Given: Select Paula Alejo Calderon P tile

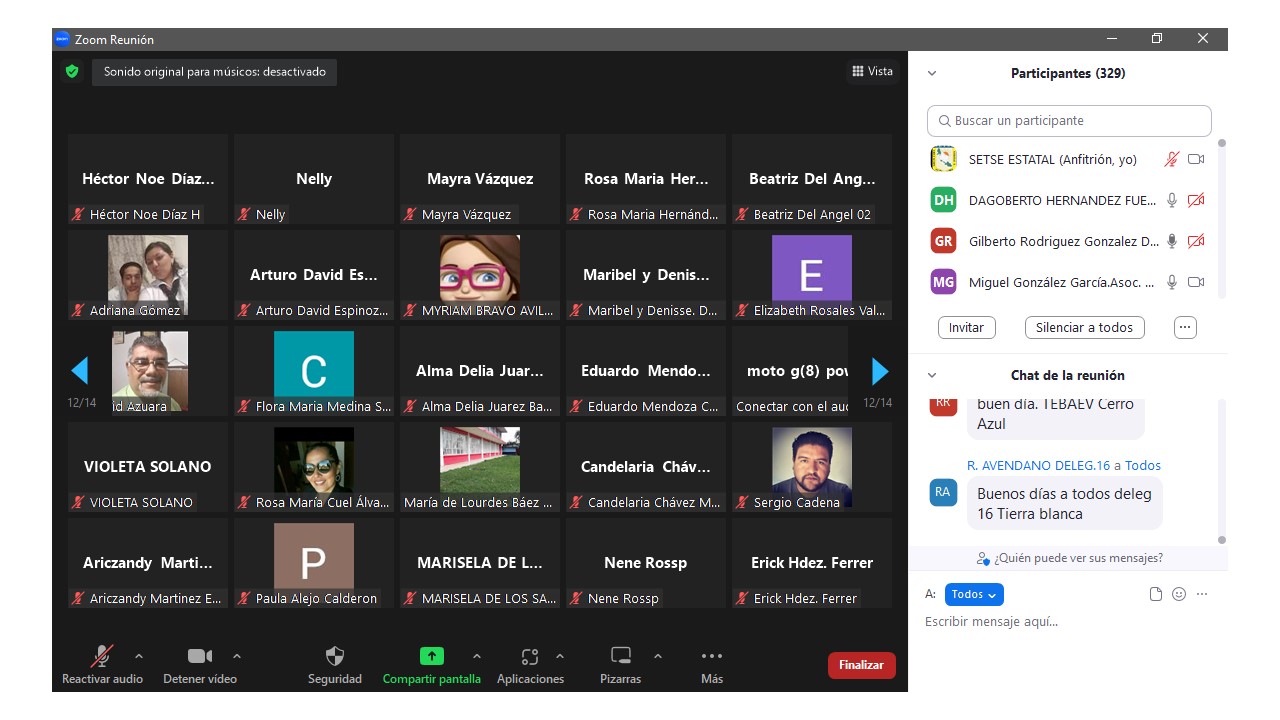Looking at the screenshot, I should 314,563.
